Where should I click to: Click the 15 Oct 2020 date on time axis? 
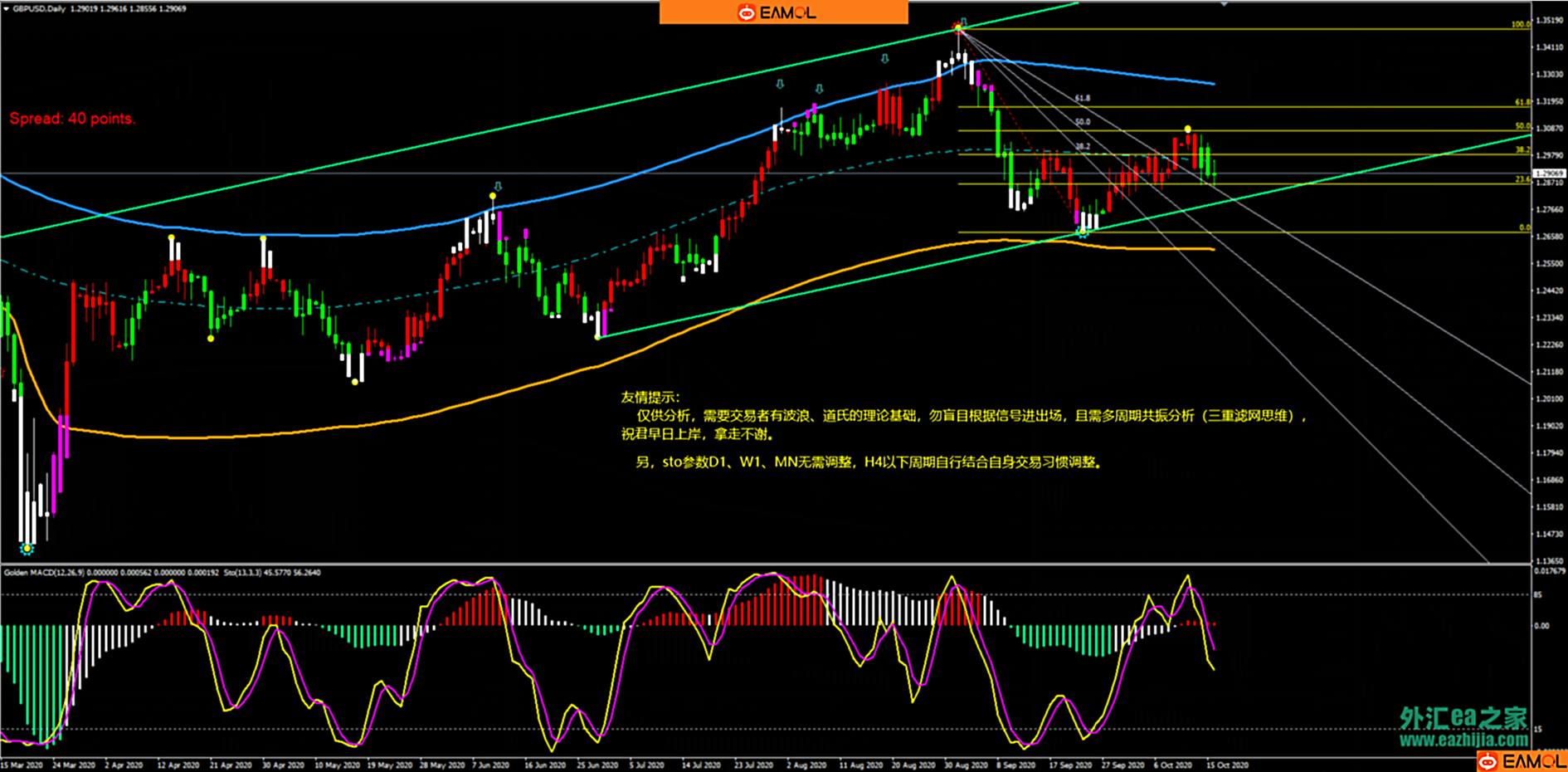tap(1227, 765)
